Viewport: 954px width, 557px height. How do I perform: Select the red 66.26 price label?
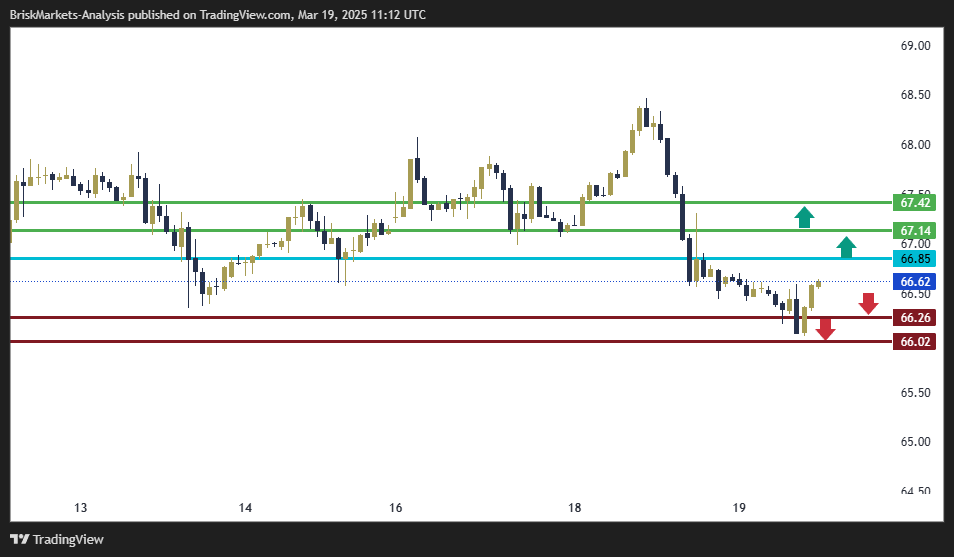(x=916, y=318)
